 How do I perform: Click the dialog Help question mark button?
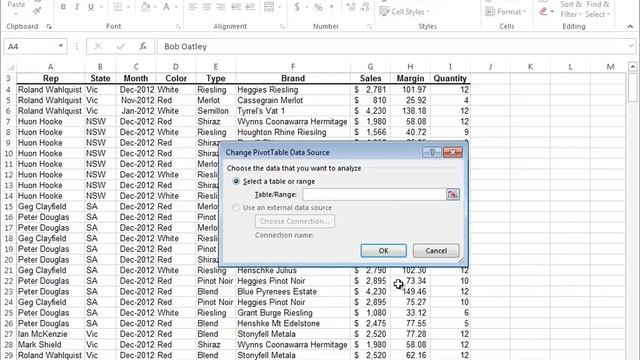point(432,152)
